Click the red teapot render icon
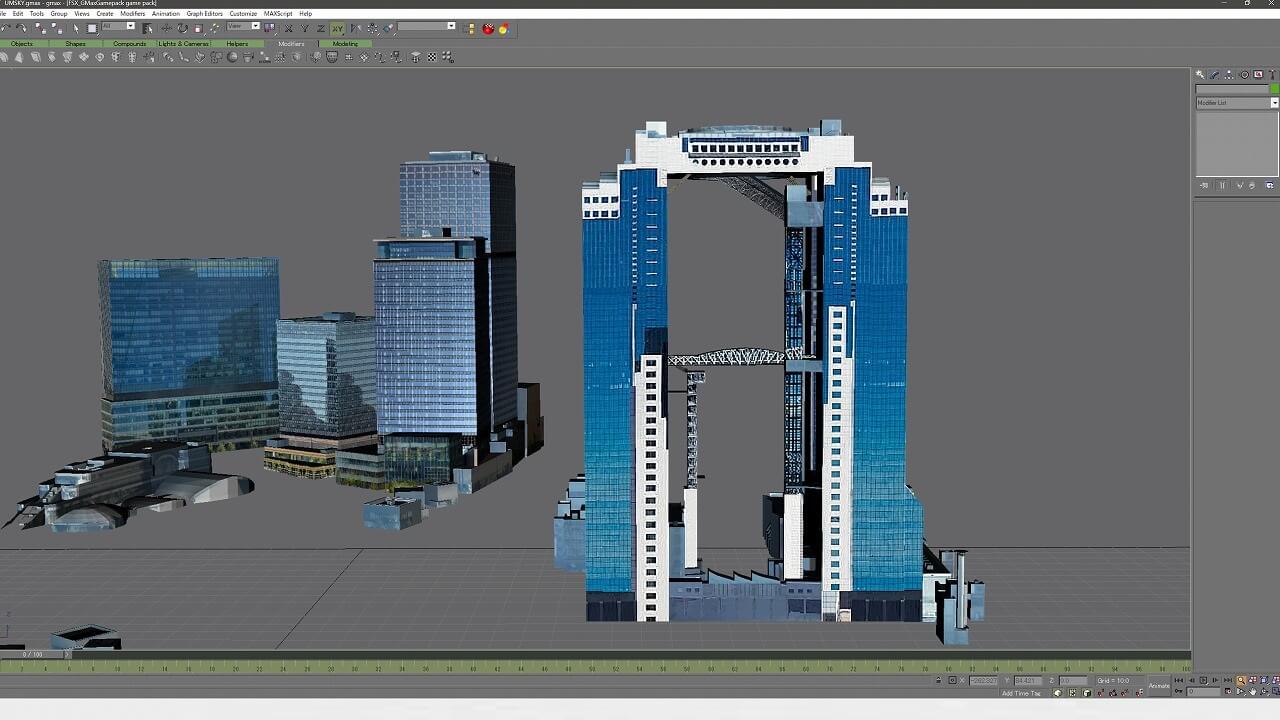The width and height of the screenshot is (1280, 720). [x=488, y=28]
